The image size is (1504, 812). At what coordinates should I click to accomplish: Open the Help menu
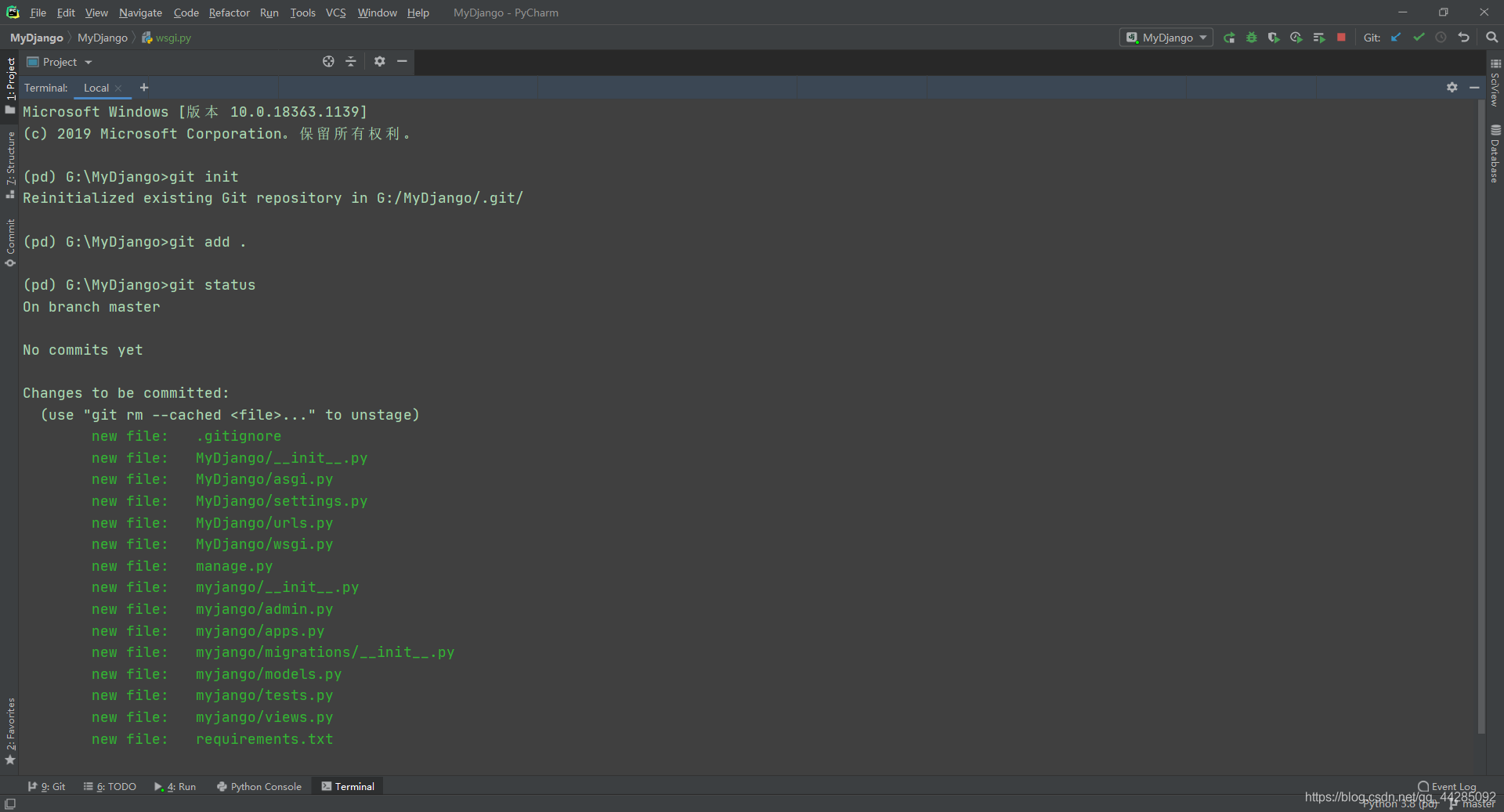tap(418, 13)
